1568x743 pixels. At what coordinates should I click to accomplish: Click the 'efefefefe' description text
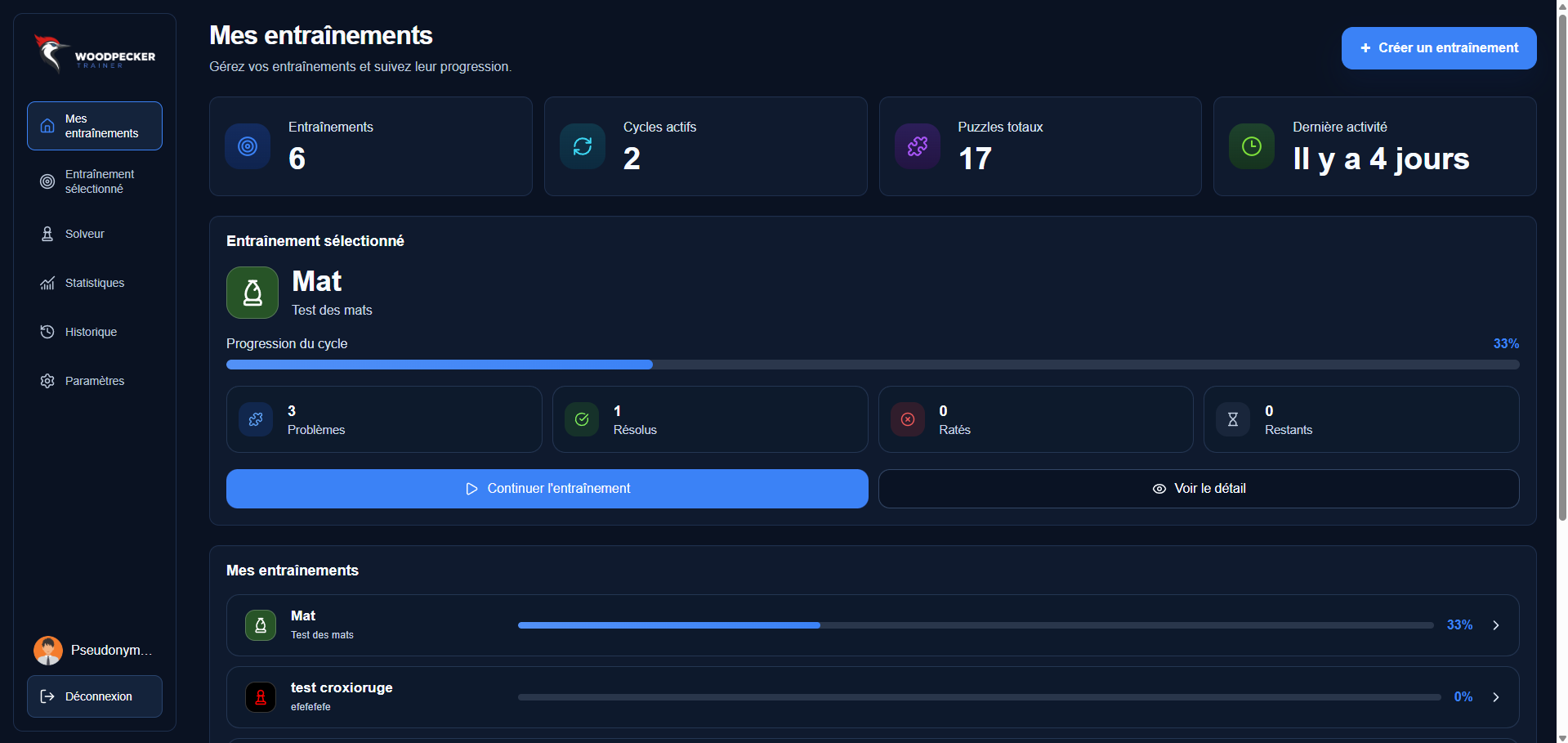point(310,707)
